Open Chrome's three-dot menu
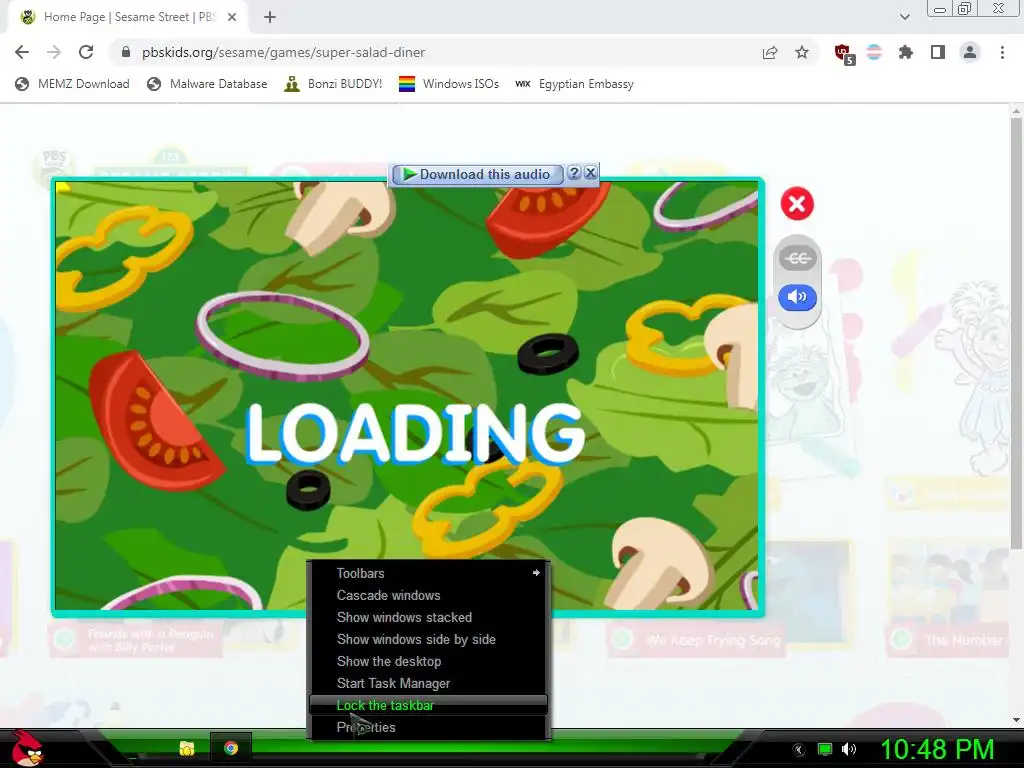 pos(1002,52)
